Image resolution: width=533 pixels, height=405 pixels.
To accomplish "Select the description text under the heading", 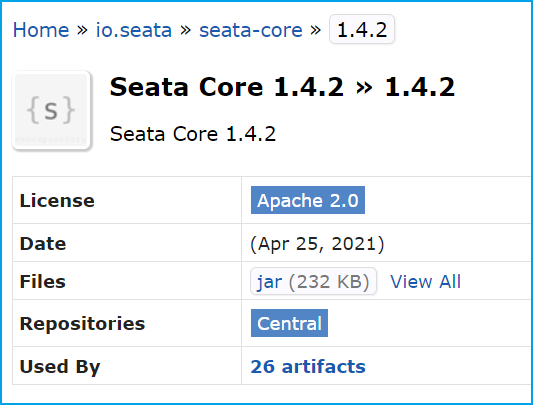I will [193, 134].
